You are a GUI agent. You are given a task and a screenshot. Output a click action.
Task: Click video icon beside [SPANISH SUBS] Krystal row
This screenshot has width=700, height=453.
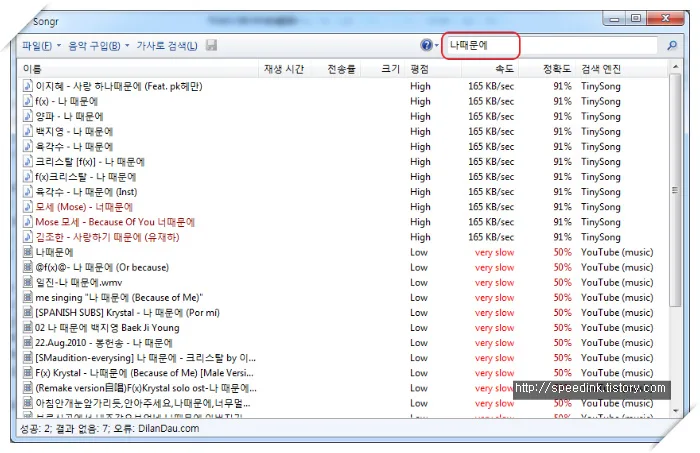click(28, 312)
